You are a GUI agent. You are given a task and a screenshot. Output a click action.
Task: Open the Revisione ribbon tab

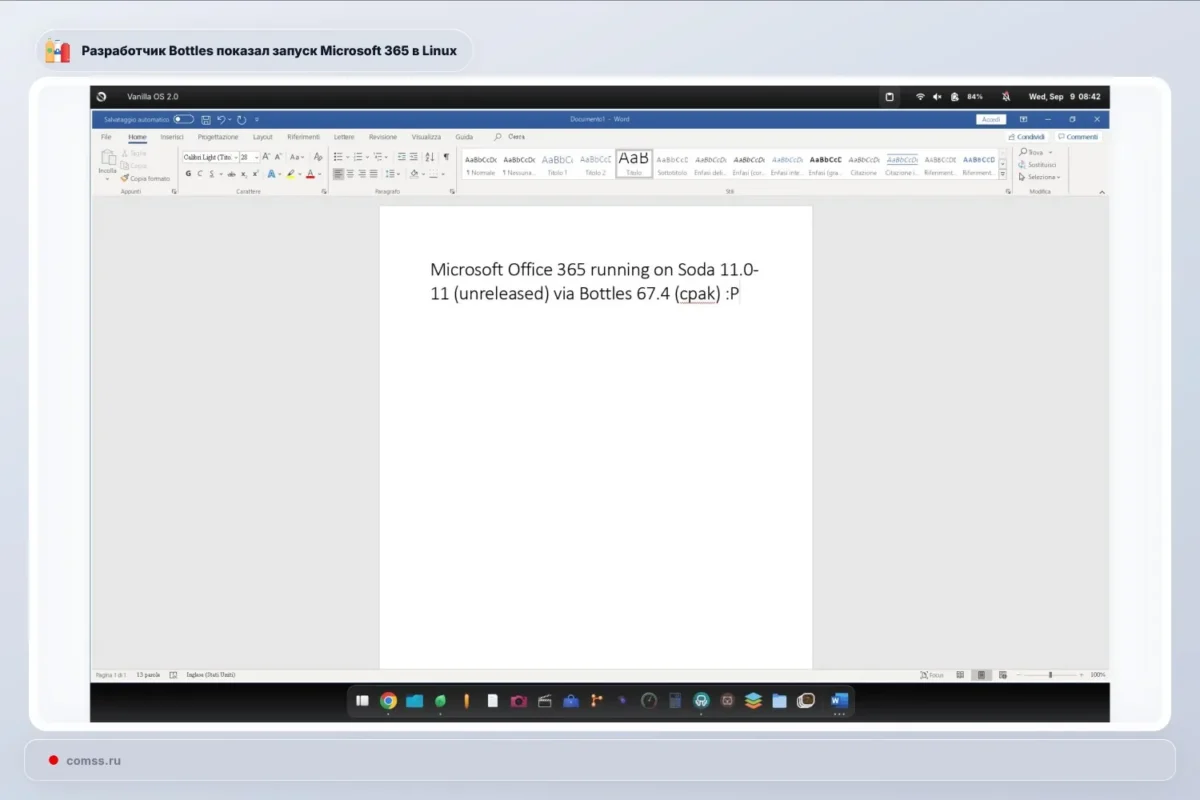click(x=382, y=137)
